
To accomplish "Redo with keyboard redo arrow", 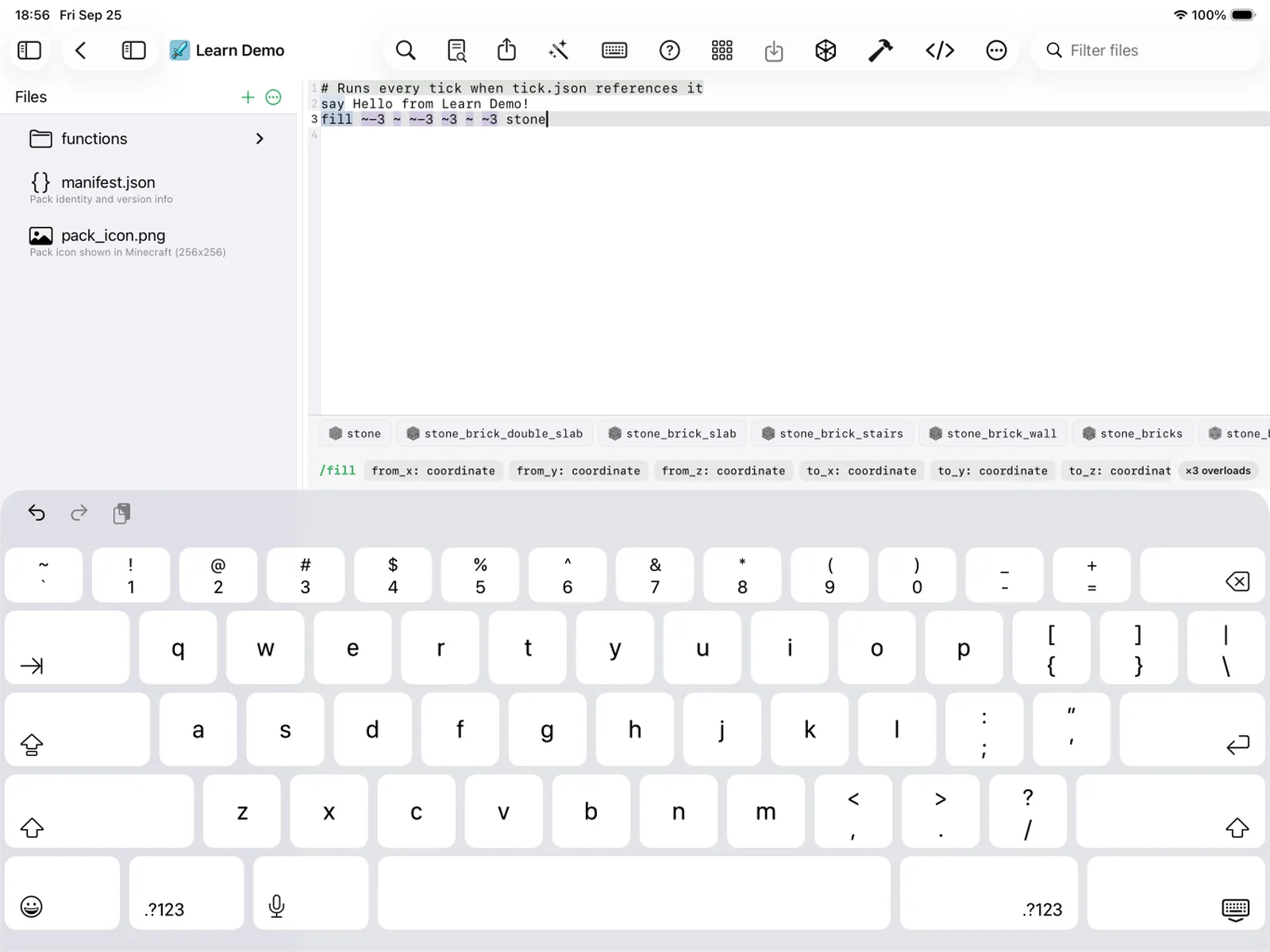I will (79, 513).
